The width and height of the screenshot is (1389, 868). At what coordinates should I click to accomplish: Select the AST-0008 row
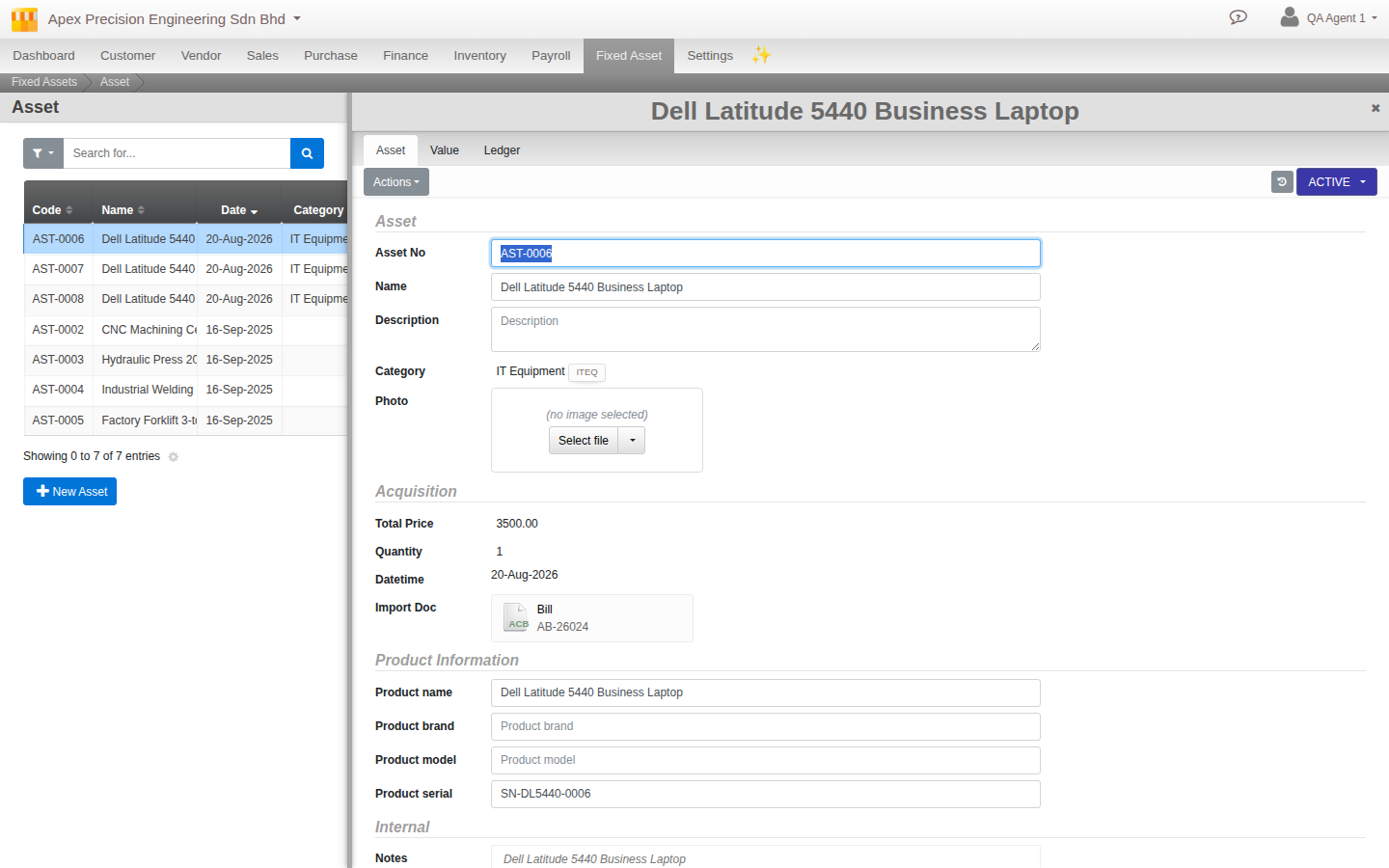[185, 299]
